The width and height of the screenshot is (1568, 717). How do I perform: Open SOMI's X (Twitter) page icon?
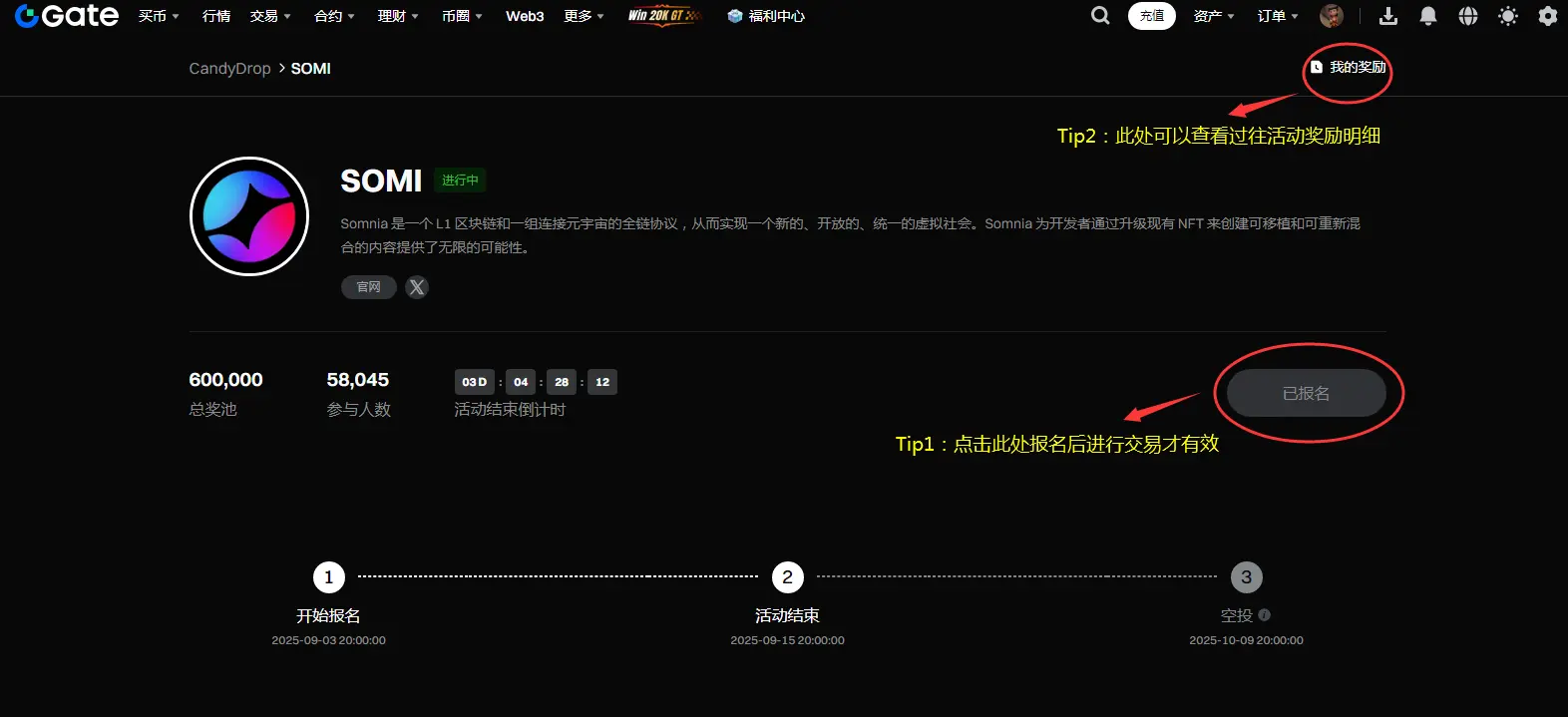click(x=417, y=287)
